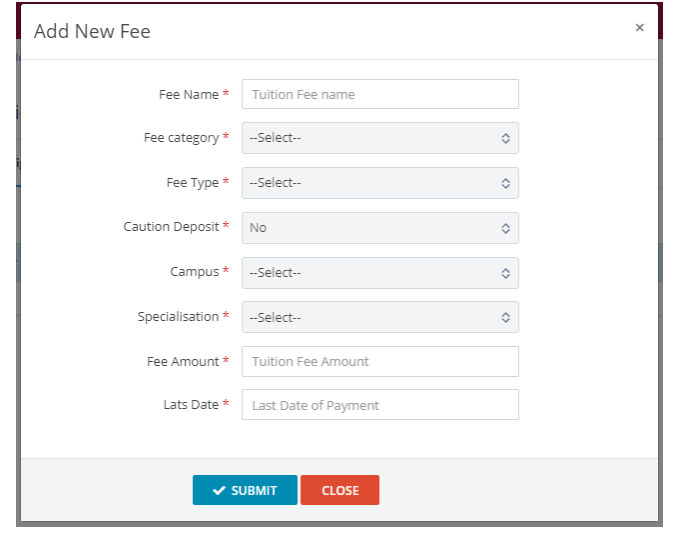Expand the Campus dropdown list
This screenshot has width=675, height=538.
[380, 272]
